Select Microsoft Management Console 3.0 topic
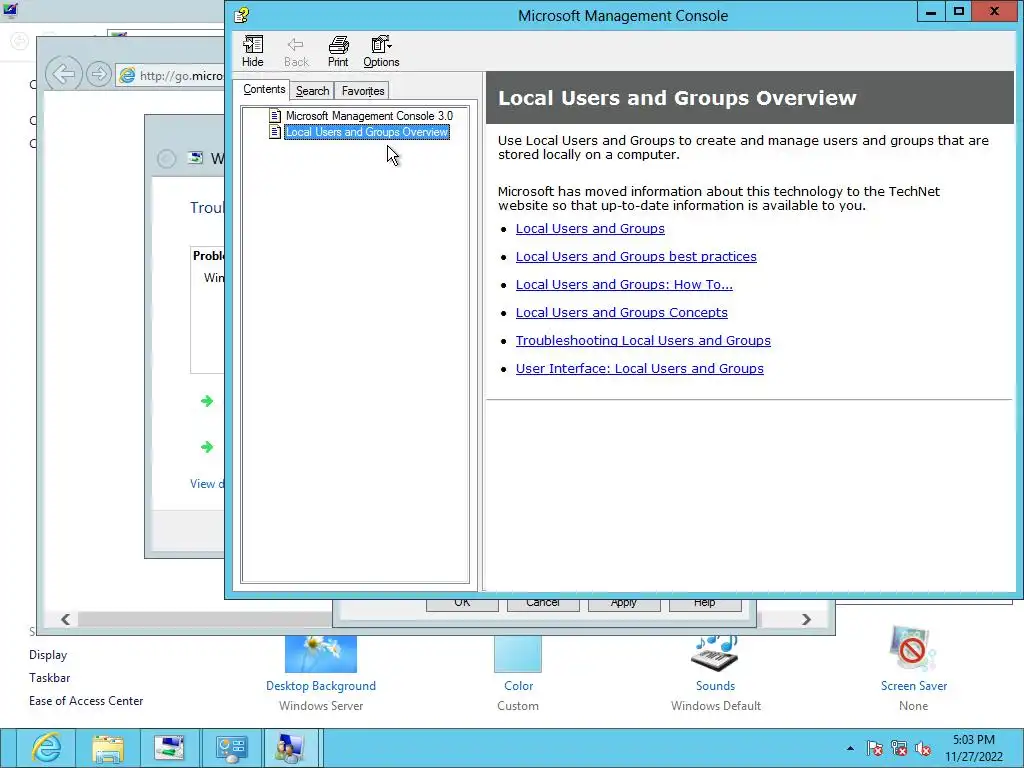 click(369, 116)
